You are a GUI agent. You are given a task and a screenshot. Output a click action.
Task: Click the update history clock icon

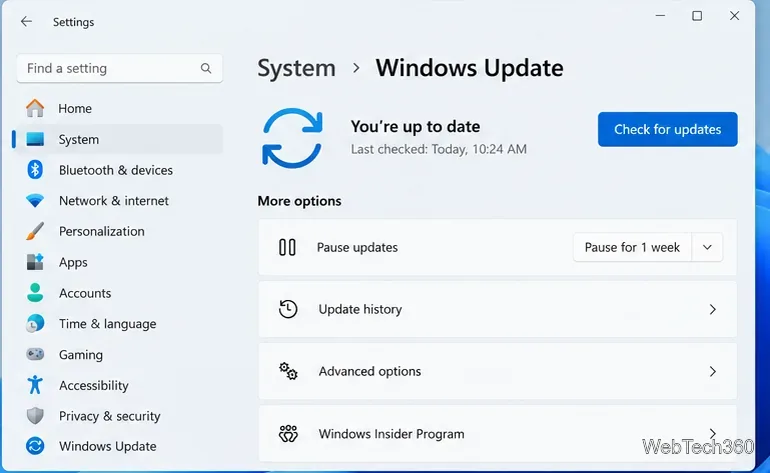288,309
